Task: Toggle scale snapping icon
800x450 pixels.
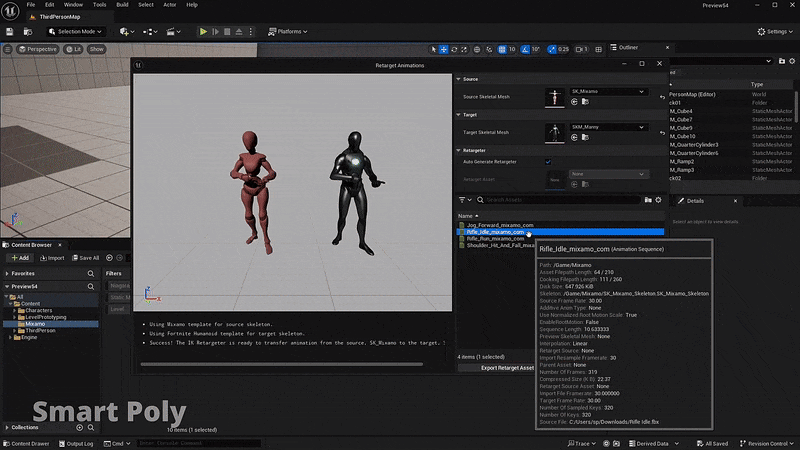Action: click(x=552, y=49)
